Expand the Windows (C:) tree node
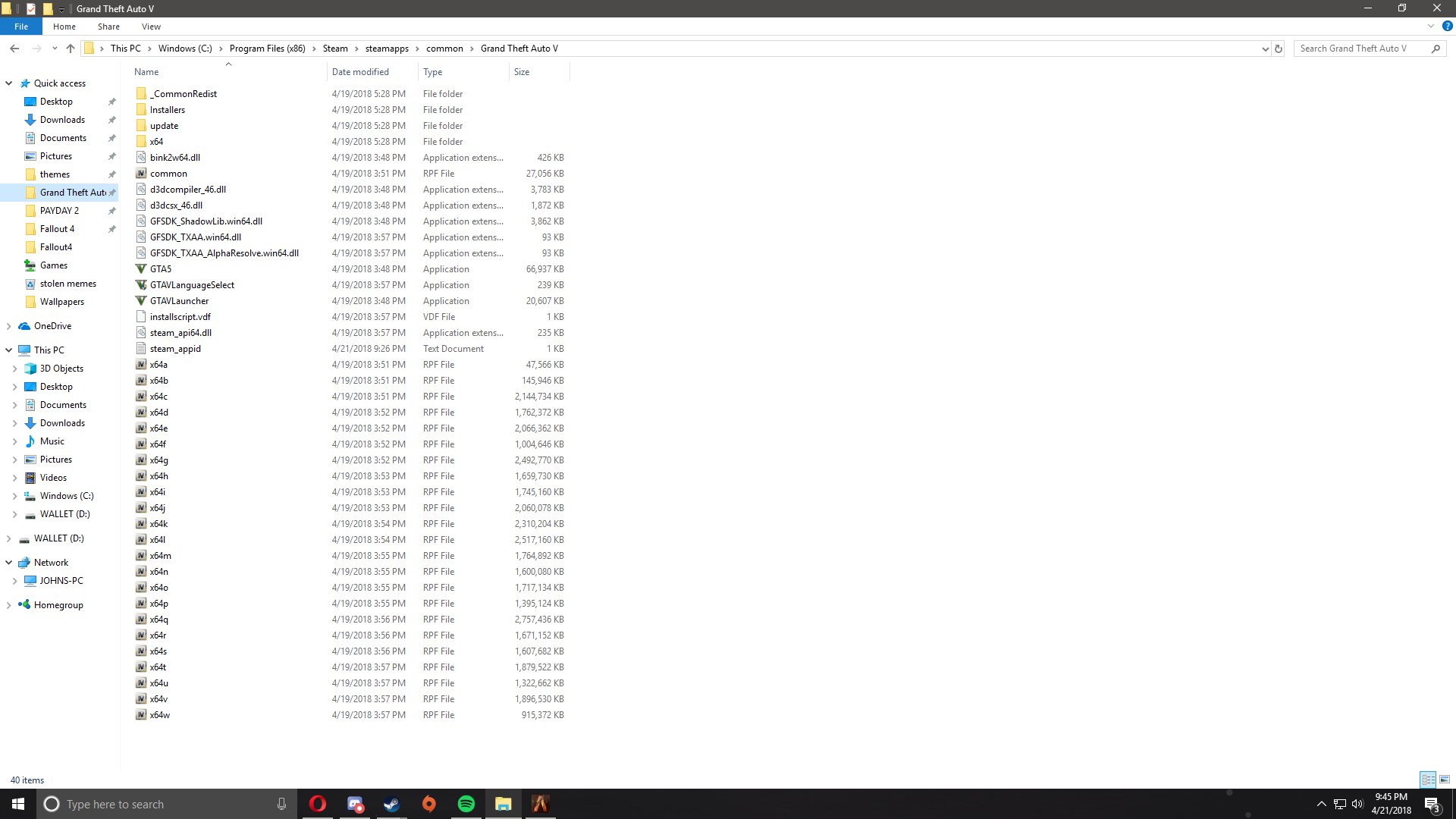Image resolution: width=1456 pixels, height=819 pixels. (14, 496)
